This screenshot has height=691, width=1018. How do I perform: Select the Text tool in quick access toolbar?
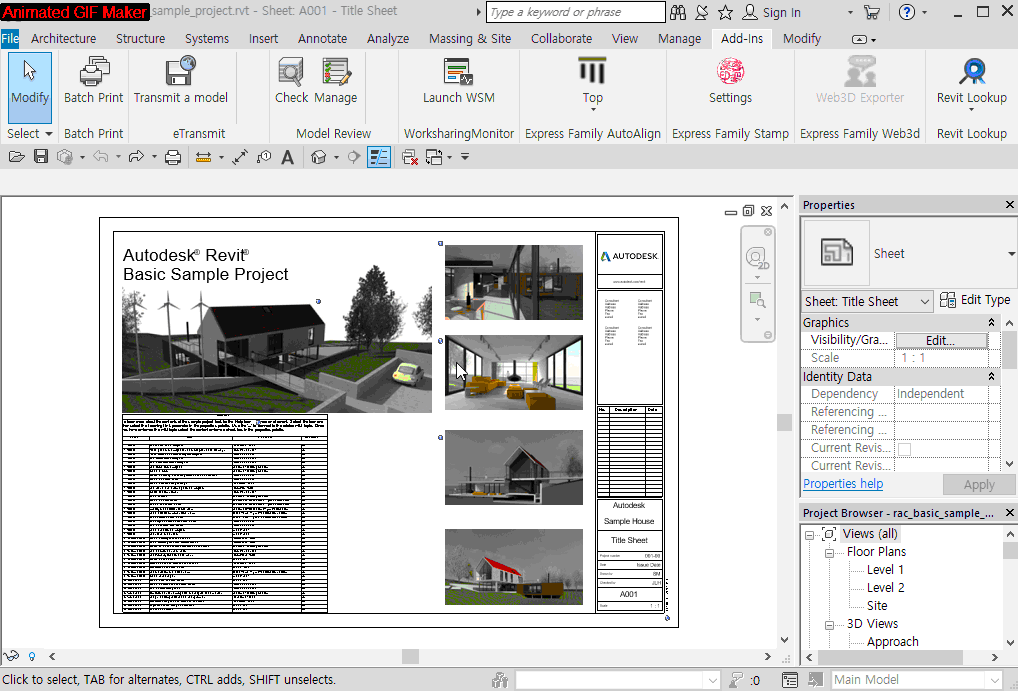288,157
